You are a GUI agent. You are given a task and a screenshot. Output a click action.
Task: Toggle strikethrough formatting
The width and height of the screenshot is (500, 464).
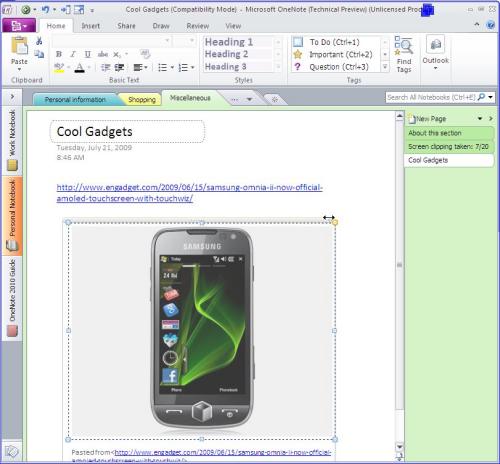click(x=102, y=54)
